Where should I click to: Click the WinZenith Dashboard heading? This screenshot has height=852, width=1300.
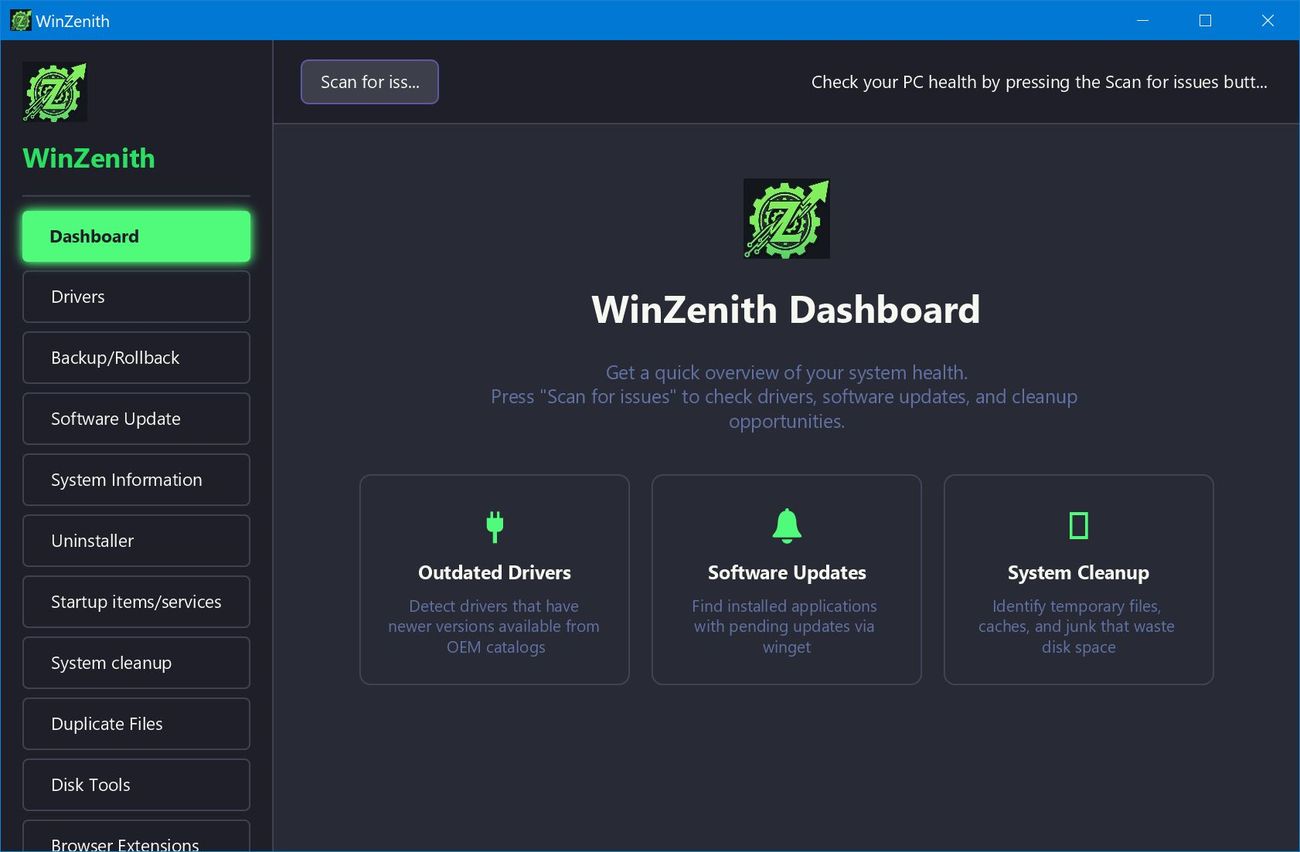point(786,310)
